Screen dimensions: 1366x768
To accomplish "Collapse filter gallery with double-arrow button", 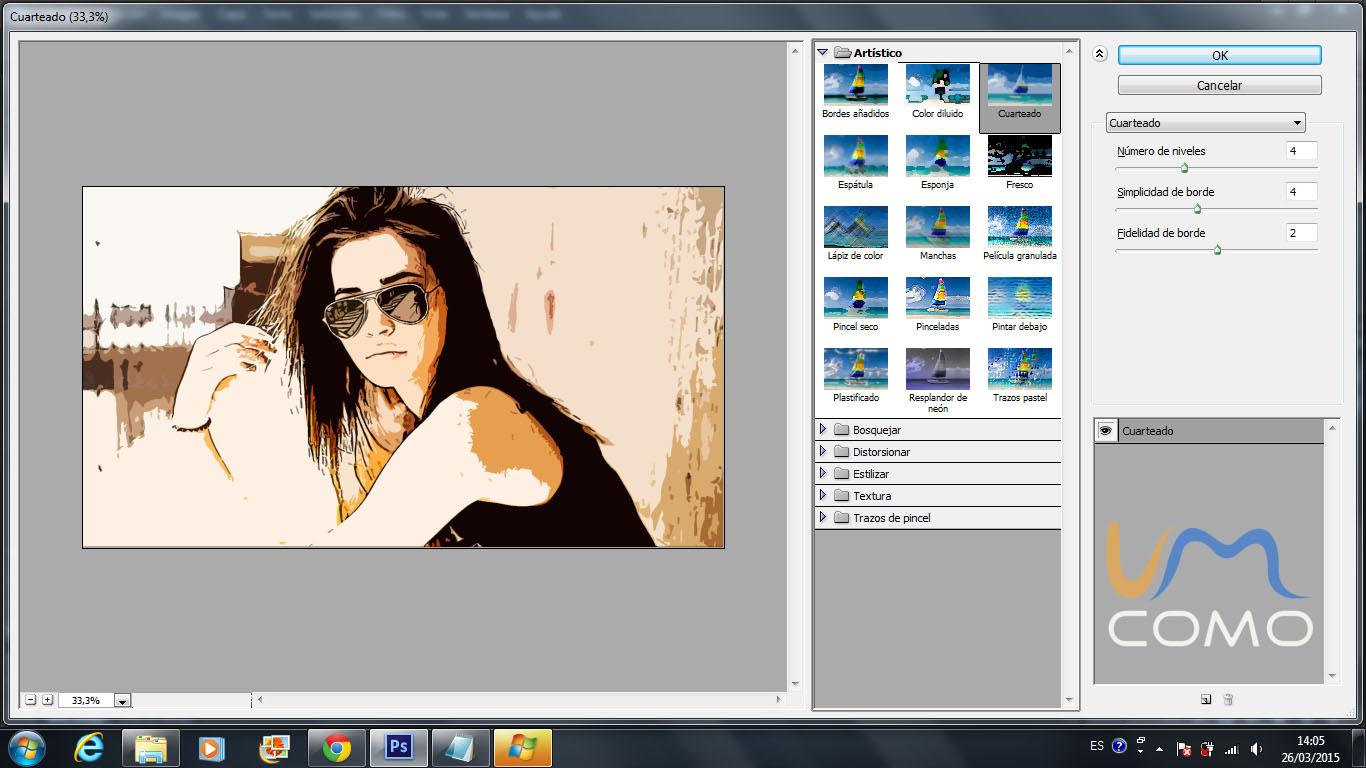I will (x=1100, y=55).
